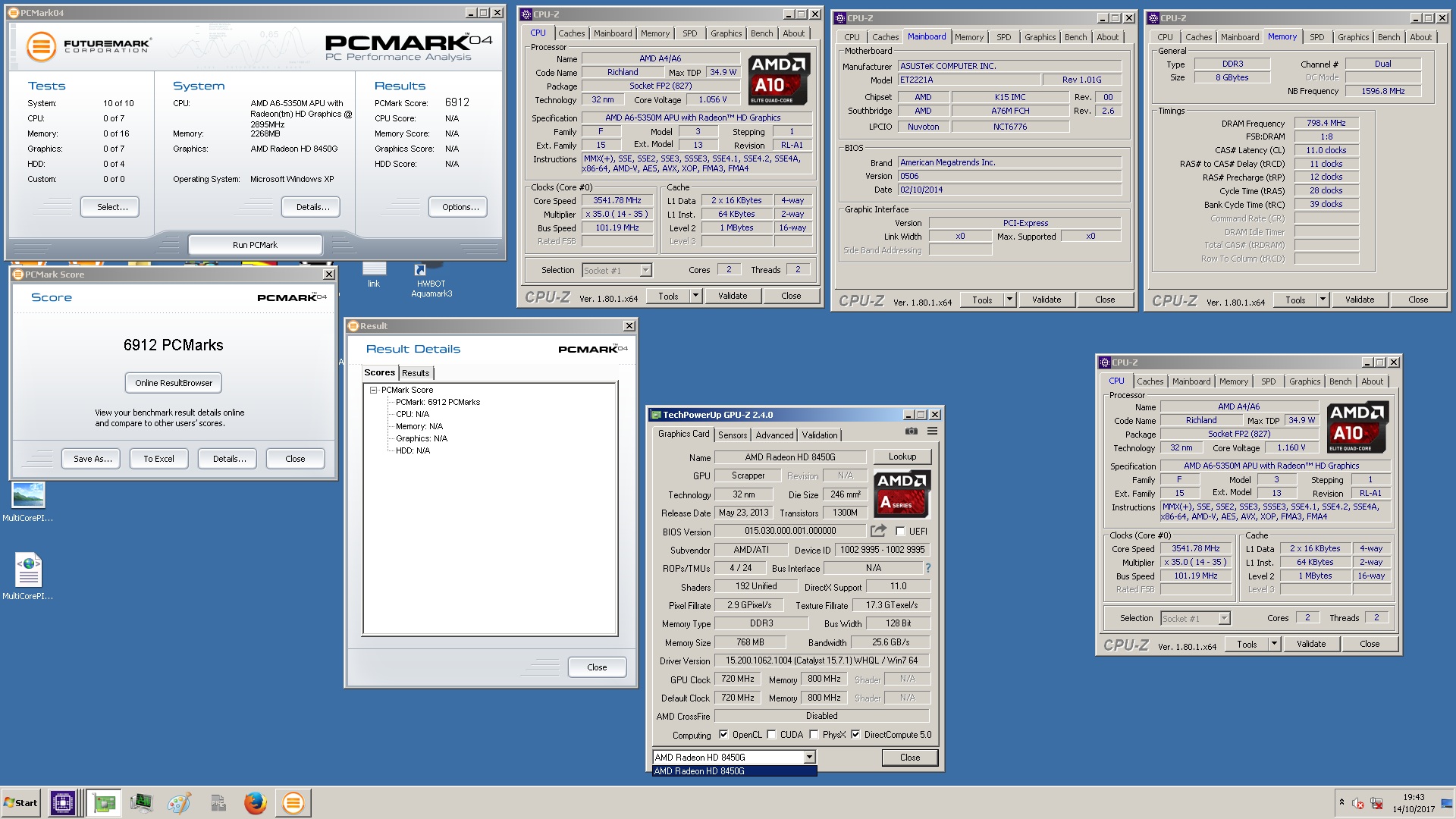Click Close button in Result Details window

pyautogui.click(x=597, y=667)
